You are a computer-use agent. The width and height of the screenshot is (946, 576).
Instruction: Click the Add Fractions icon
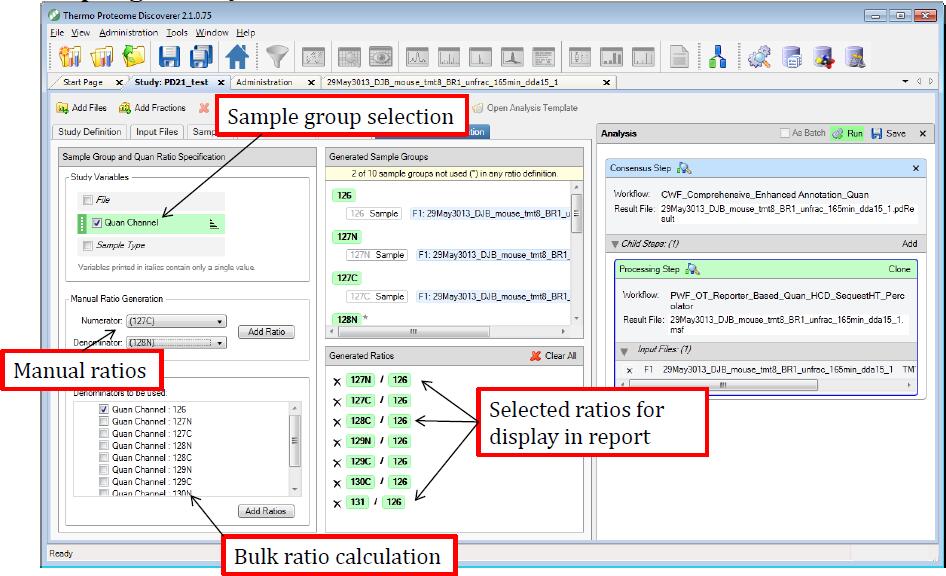pos(125,108)
